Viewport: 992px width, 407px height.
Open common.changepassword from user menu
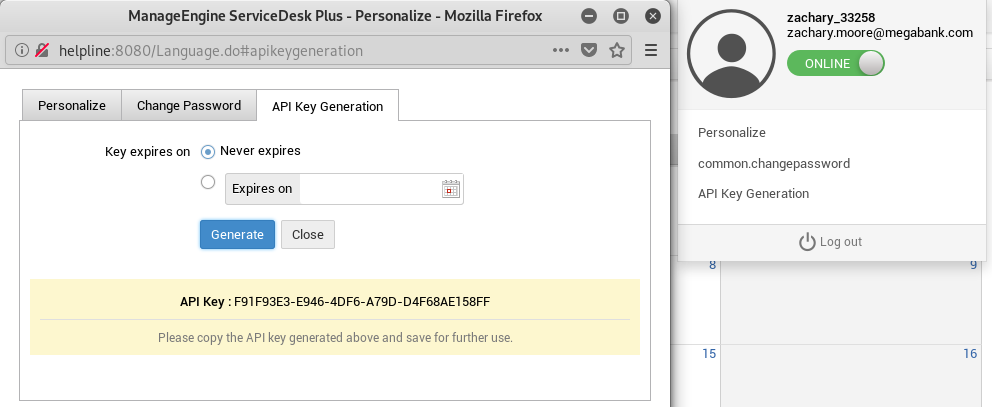tap(773, 163)
